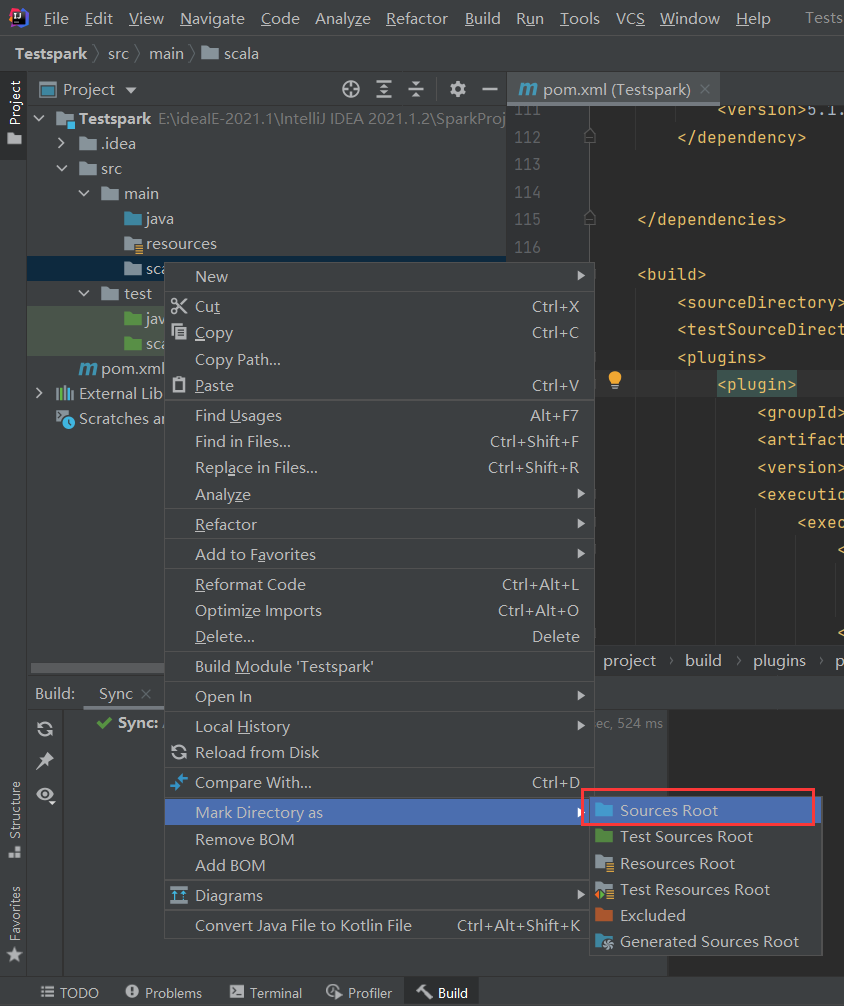This screenshot has height=1006, width=844.
Task: Click the Sources Root blue folder icon
Action: click(604, 810)
